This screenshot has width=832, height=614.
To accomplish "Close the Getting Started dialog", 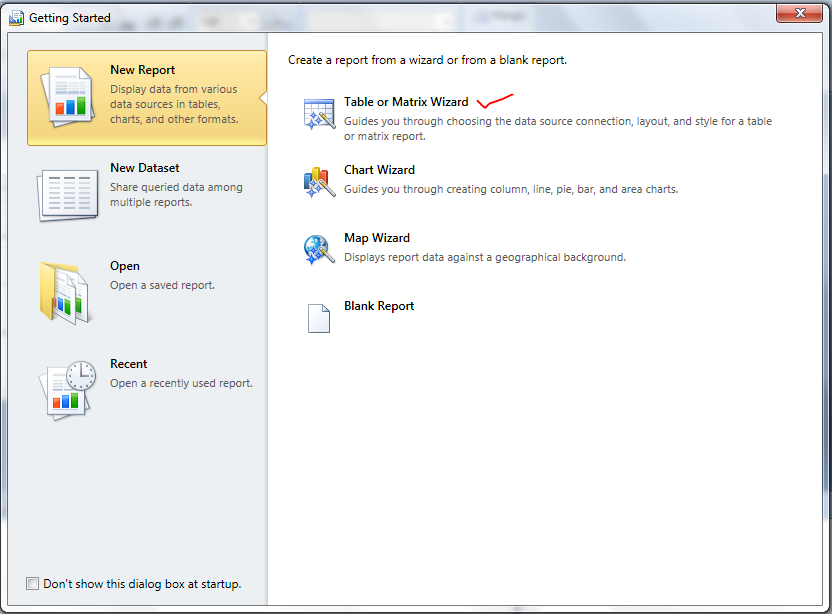I will pyautogui.click(x=800, y=13).
